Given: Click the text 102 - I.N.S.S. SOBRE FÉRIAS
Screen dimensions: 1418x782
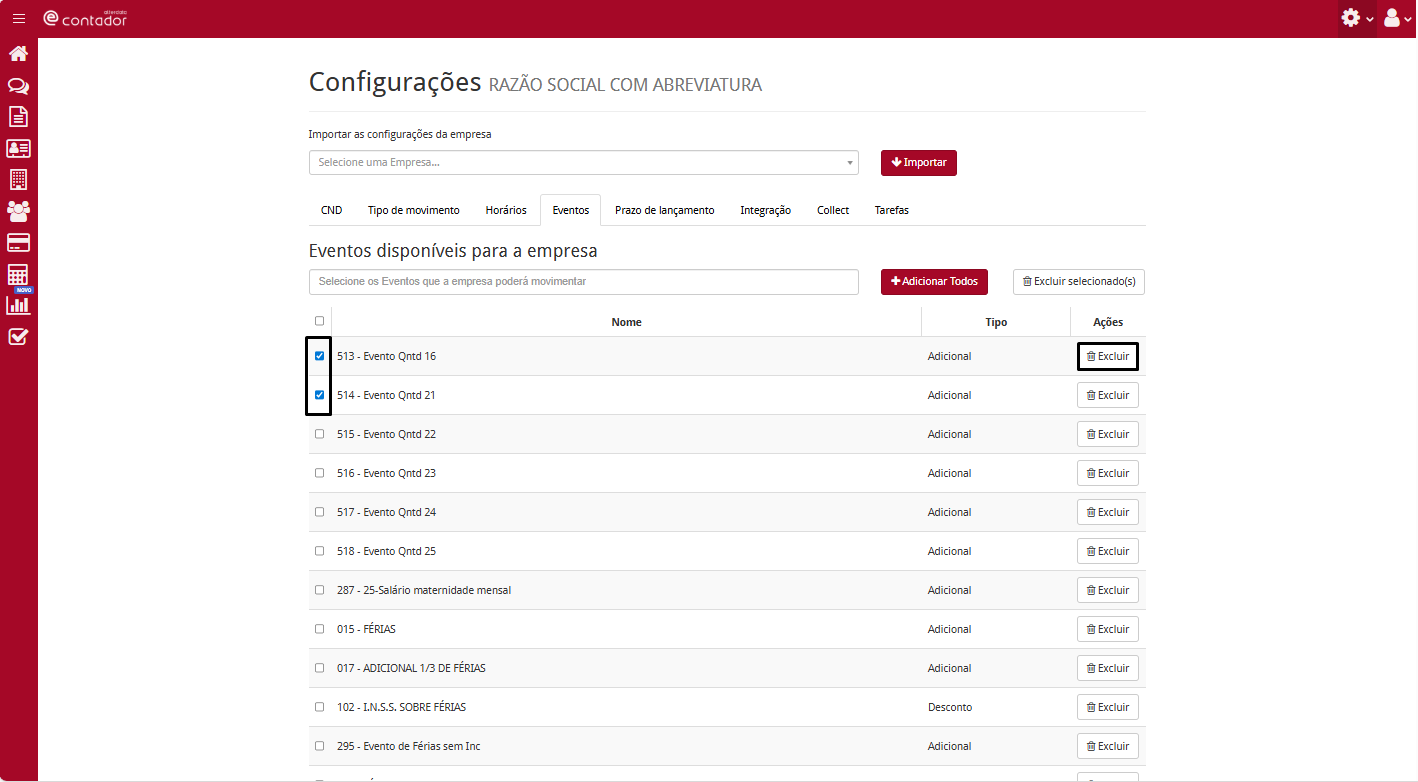Looking at the screenshot, I should (x=401, y=707).
